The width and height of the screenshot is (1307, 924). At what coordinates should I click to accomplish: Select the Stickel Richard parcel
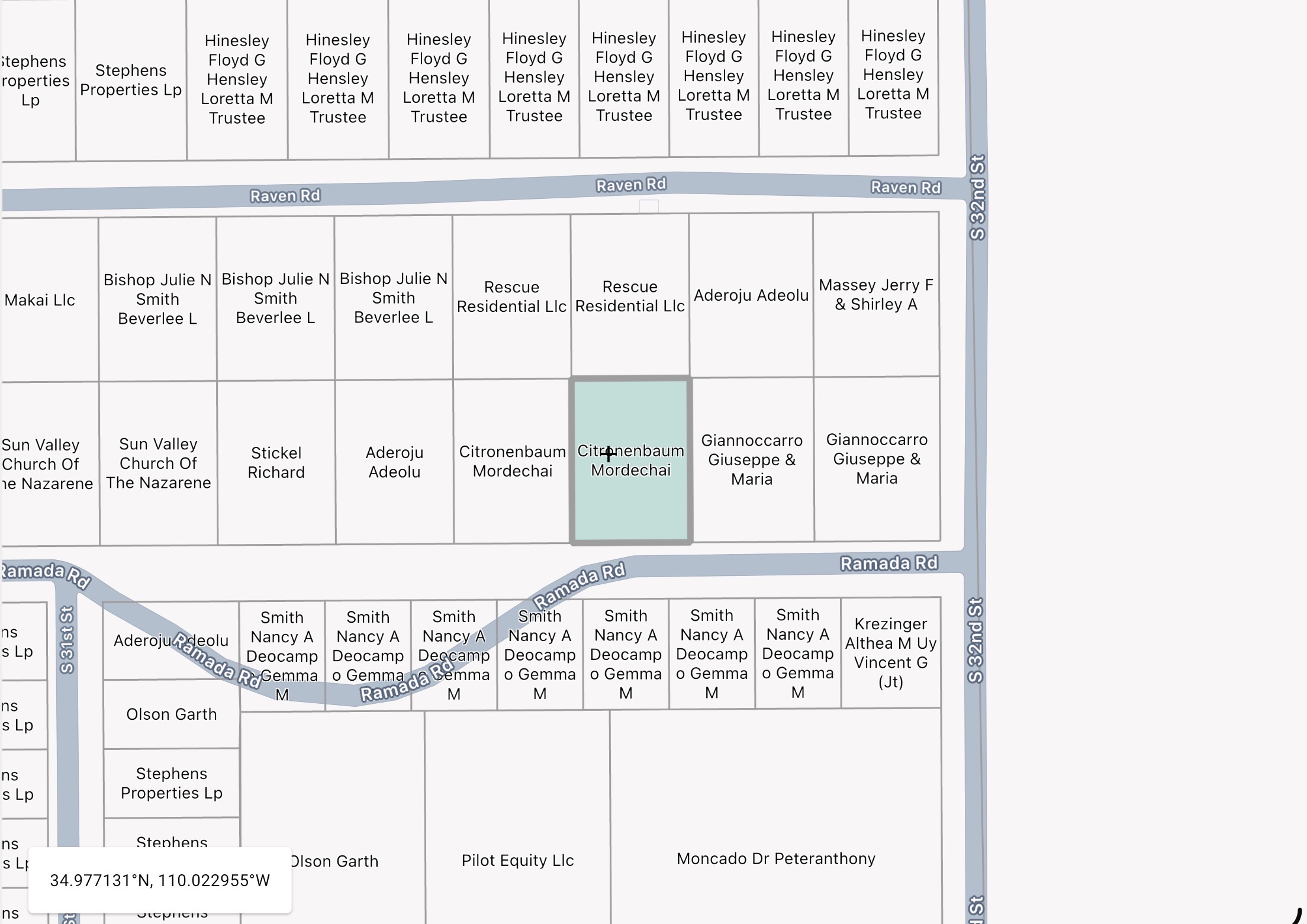pyautogui.click(x=276, y=463)
